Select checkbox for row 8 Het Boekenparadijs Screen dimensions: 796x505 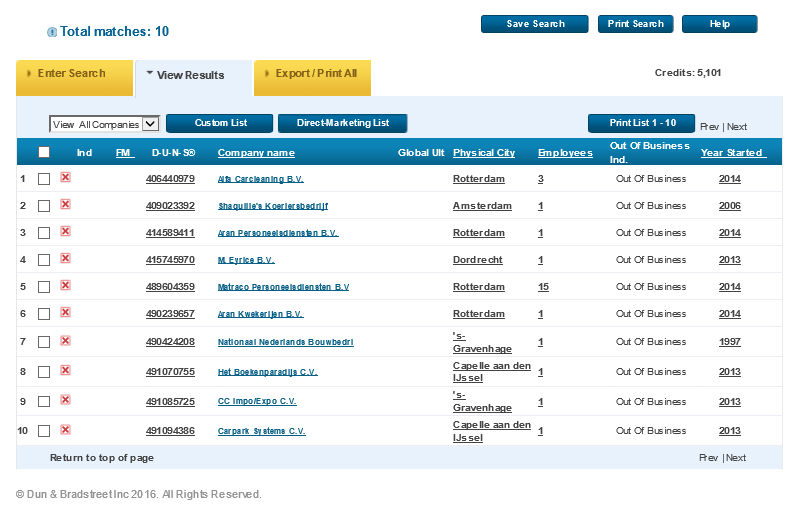coord(44,372)
